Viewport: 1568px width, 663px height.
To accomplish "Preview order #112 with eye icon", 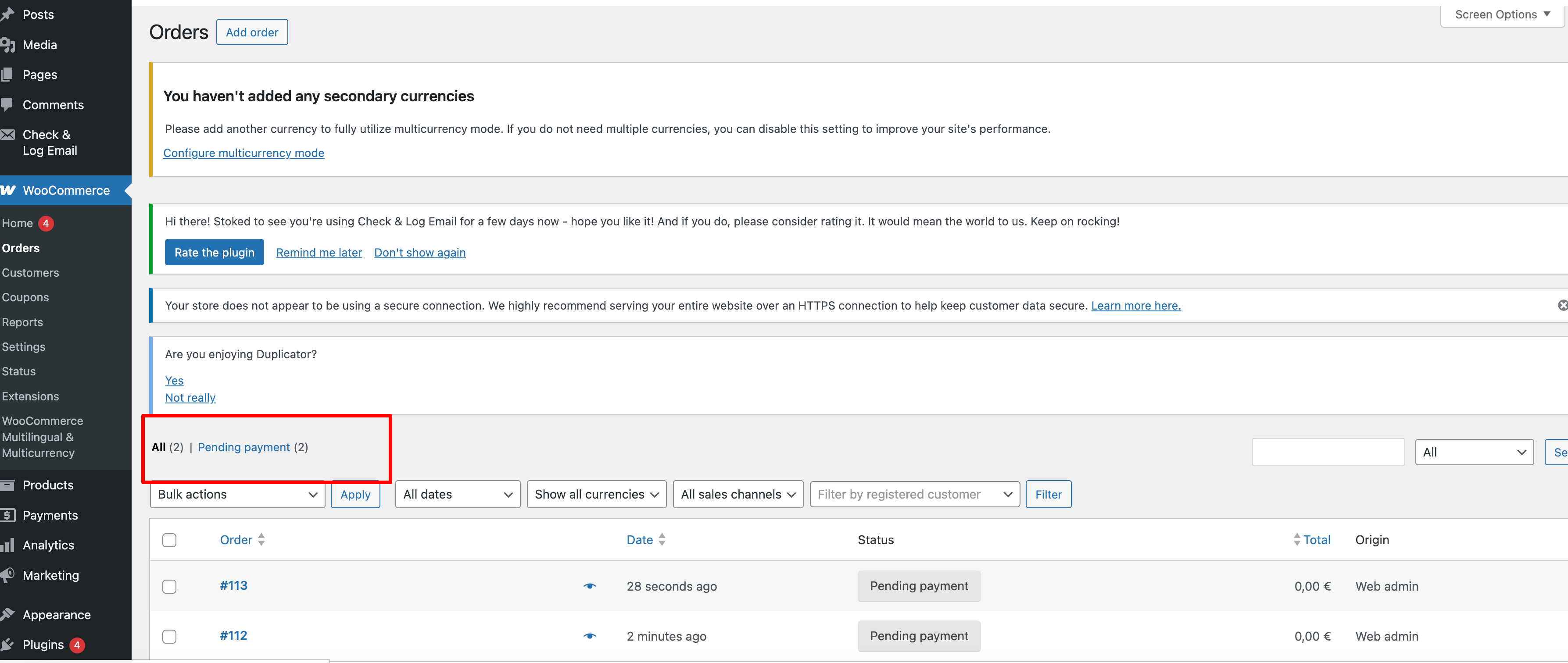I will 589,636.
